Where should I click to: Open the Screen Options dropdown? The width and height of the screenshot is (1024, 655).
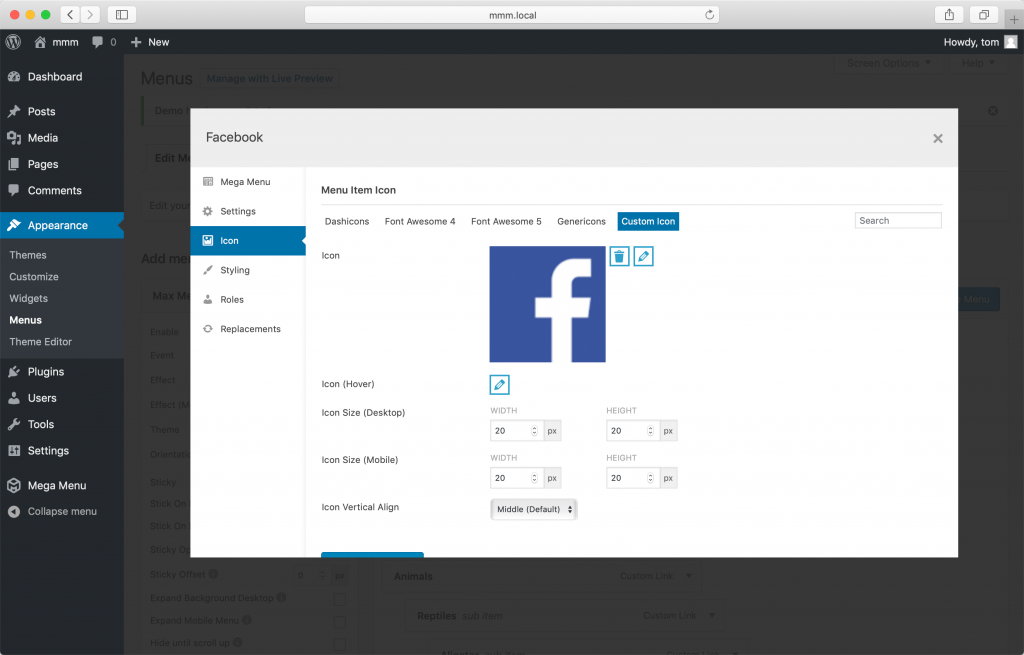click(889, 63)
